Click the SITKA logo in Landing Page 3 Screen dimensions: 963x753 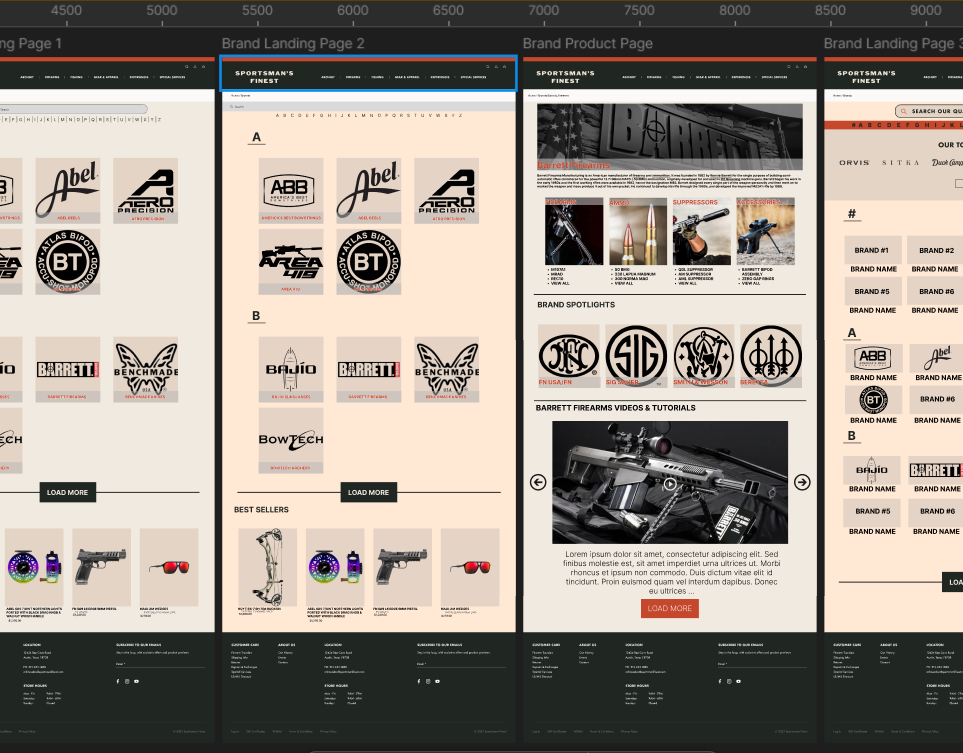pos(900,163)
